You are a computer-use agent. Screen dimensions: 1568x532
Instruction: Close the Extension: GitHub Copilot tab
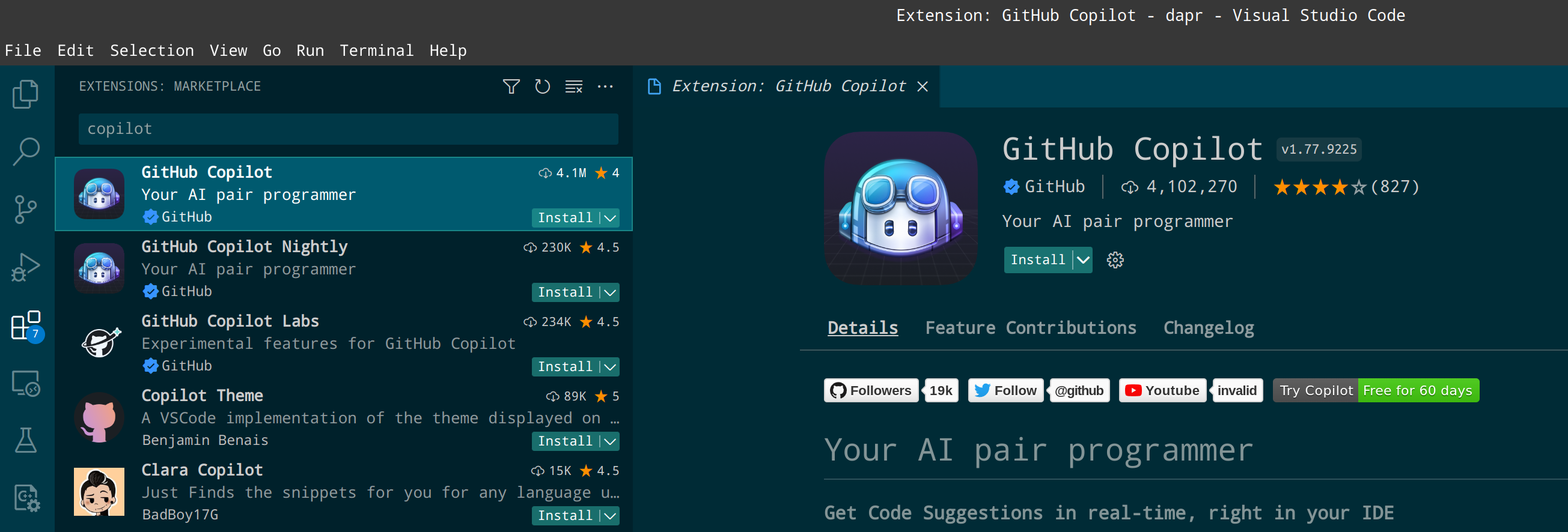pyautogui.click(x=923, y=86)
